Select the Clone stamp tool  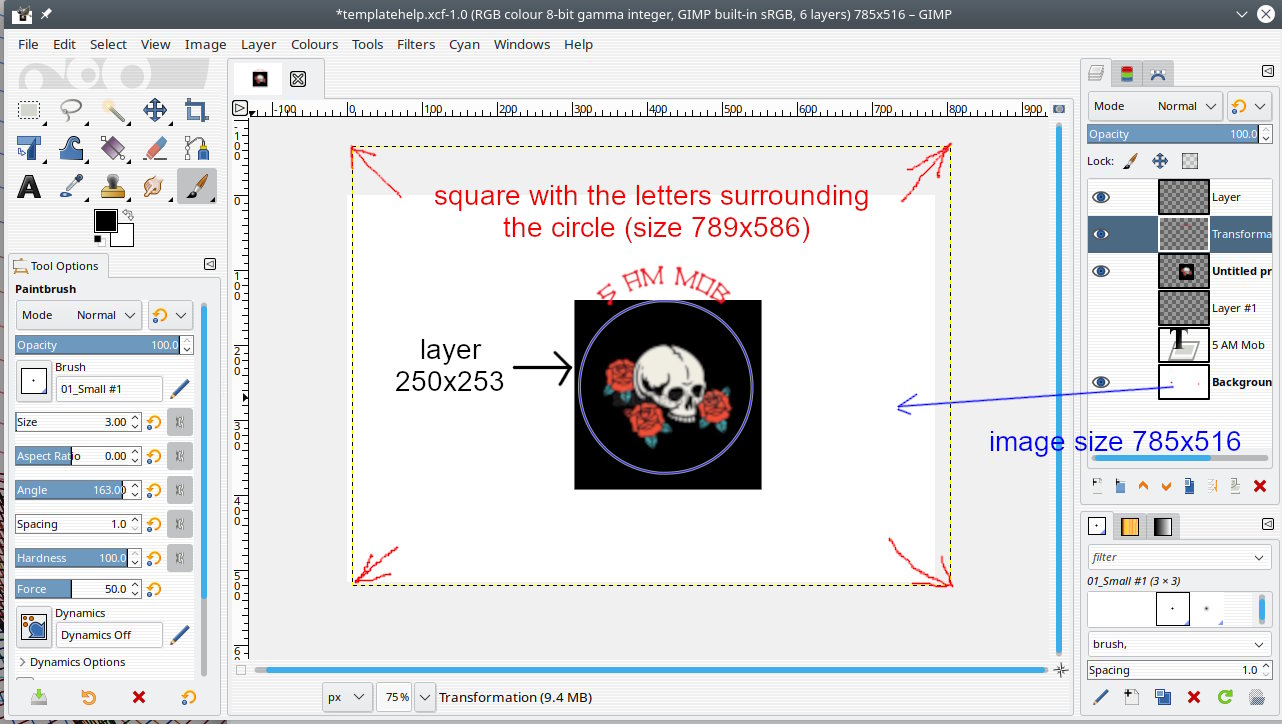[x=113, y=186]
